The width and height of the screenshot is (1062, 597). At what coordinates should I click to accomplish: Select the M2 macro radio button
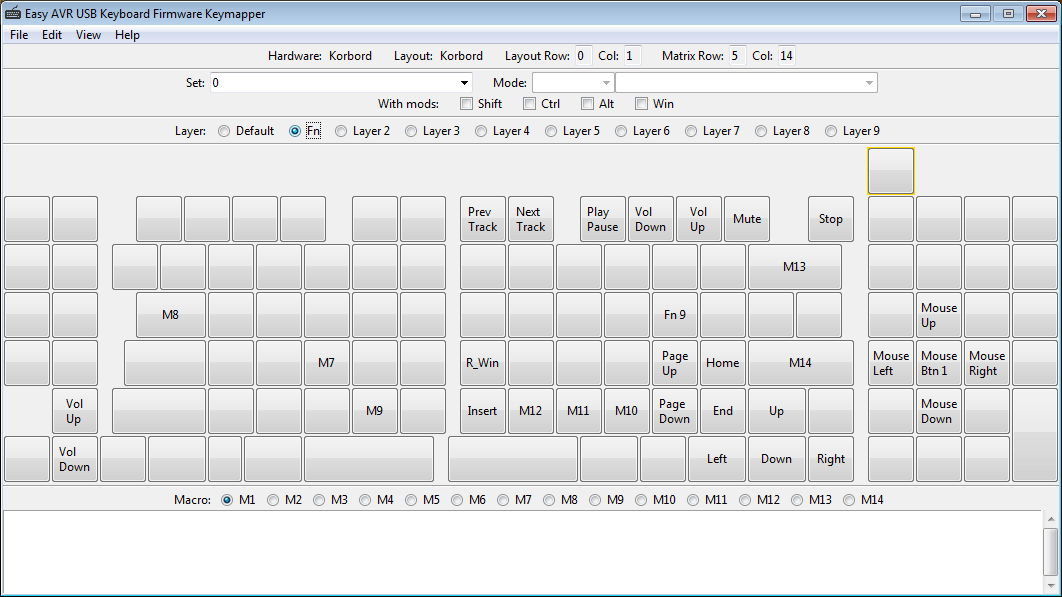(x=273, y=500)
